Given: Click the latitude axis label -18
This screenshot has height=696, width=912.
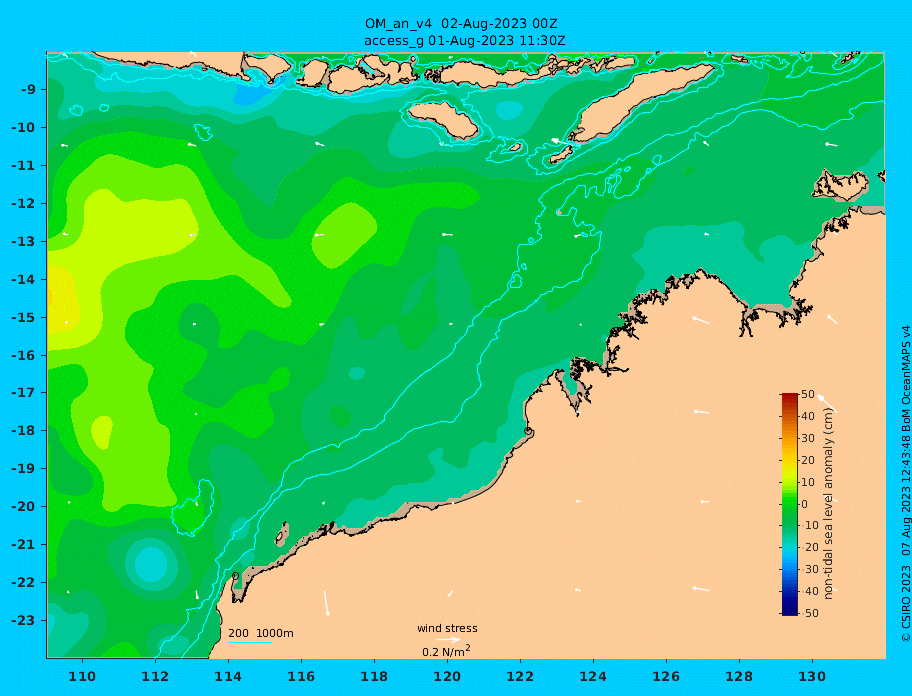Looking at the screenshot, I should click(x=23, y=430).
